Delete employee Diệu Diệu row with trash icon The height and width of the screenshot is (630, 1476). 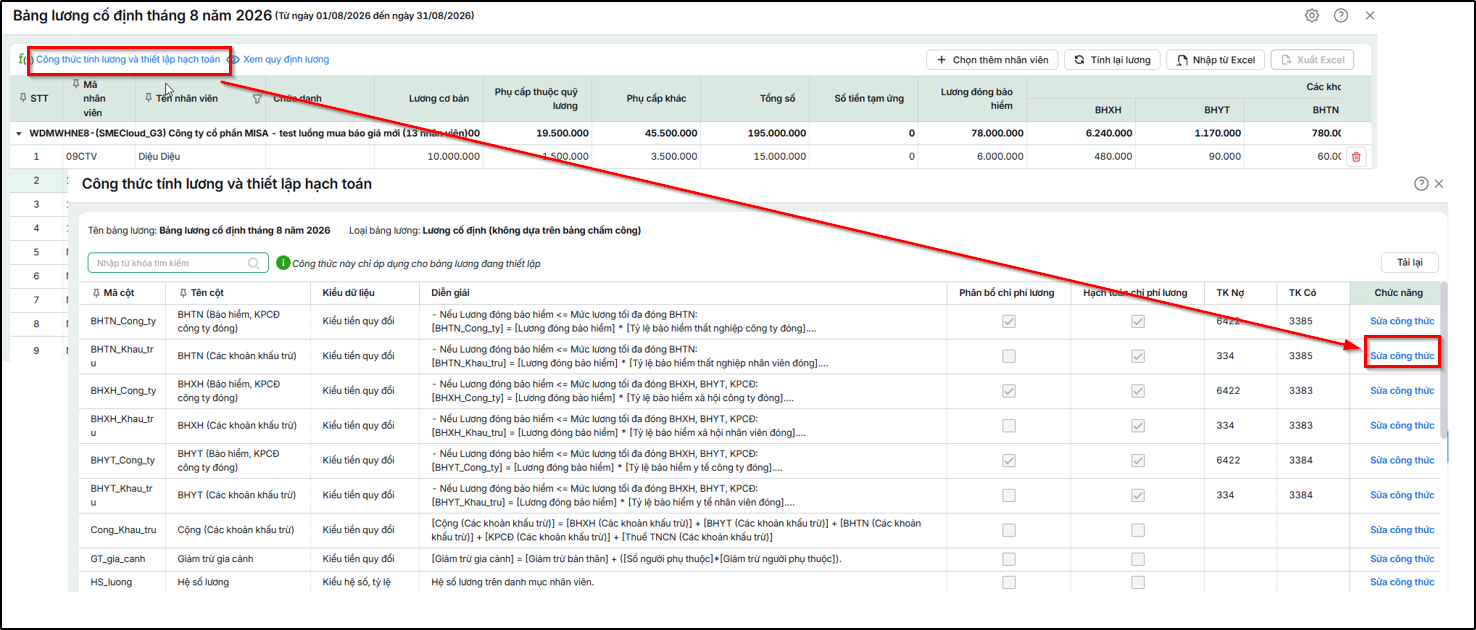click(x=1356, y=157)
